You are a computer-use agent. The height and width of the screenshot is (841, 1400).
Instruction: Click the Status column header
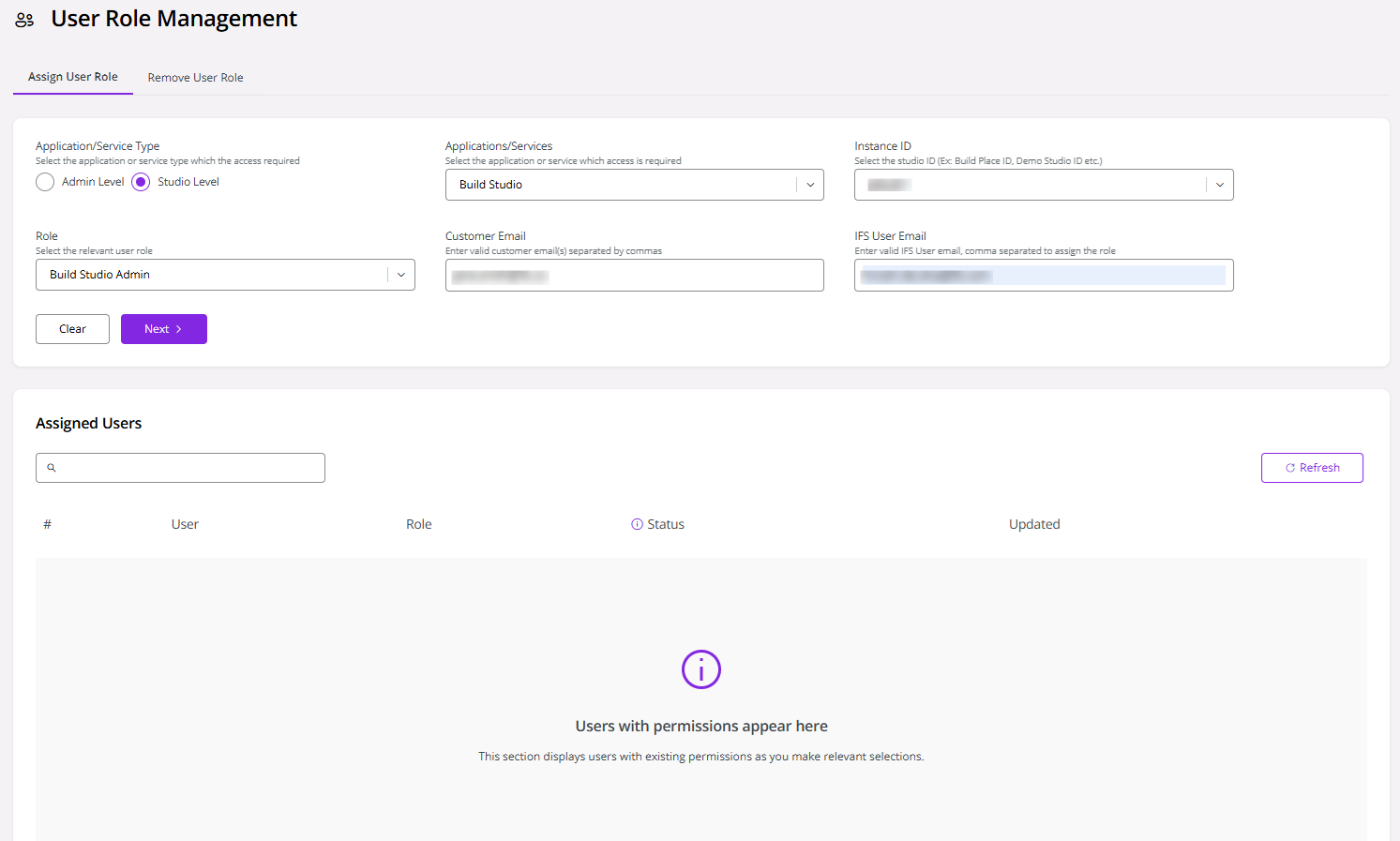pyautogui.click(x=666, y=524)
